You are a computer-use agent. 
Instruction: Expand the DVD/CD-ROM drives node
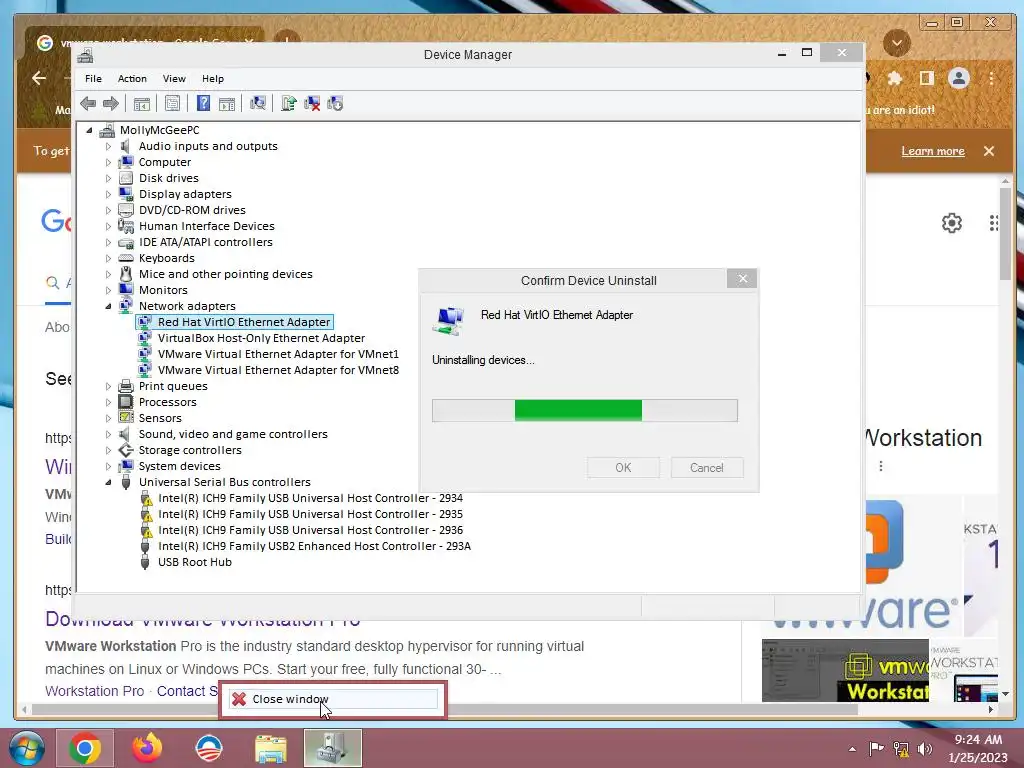108,210
